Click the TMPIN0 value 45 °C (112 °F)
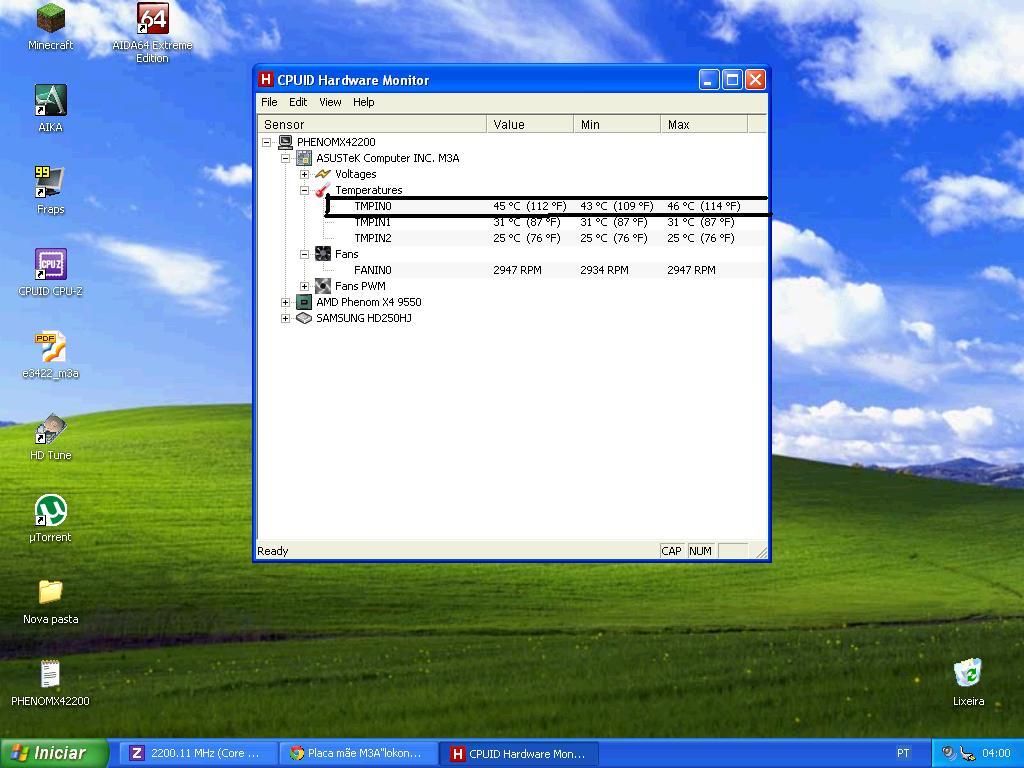 pyautogui.click(x=530, y=206)
